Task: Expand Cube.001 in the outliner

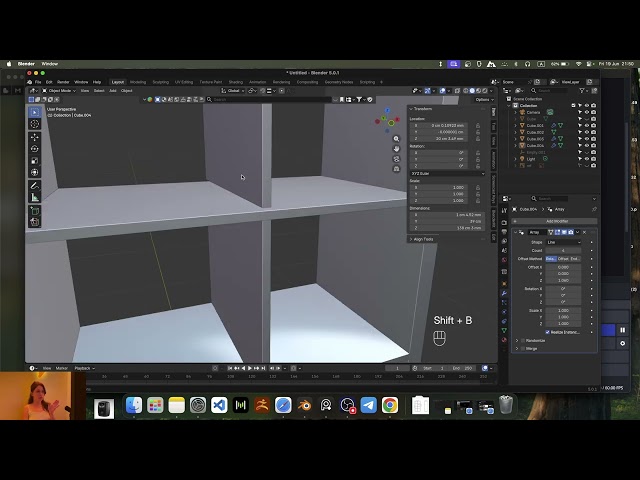Action: tap(515, 126)
